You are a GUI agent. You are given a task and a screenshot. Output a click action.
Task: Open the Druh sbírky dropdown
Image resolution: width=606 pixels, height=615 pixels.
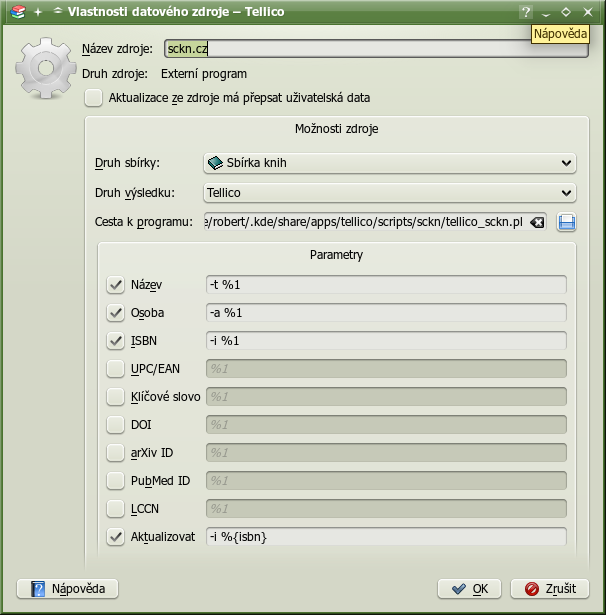(x=389, y=163)
